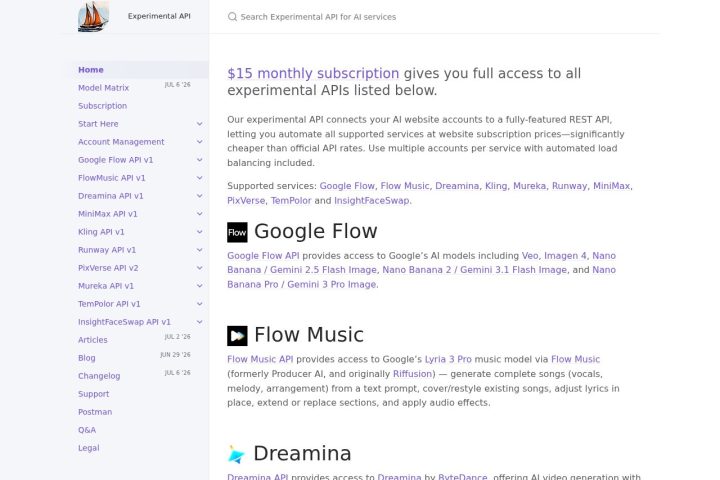Viewport: 720px width, 480px height.
Task: Expand the Account Management chevron
Action: [199, 142]
